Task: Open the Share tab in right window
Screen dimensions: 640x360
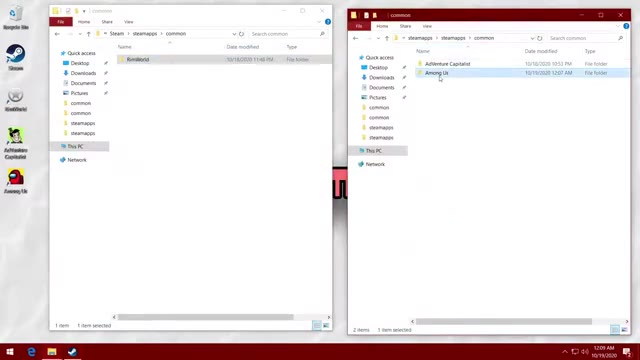Action: click(405, 26)
